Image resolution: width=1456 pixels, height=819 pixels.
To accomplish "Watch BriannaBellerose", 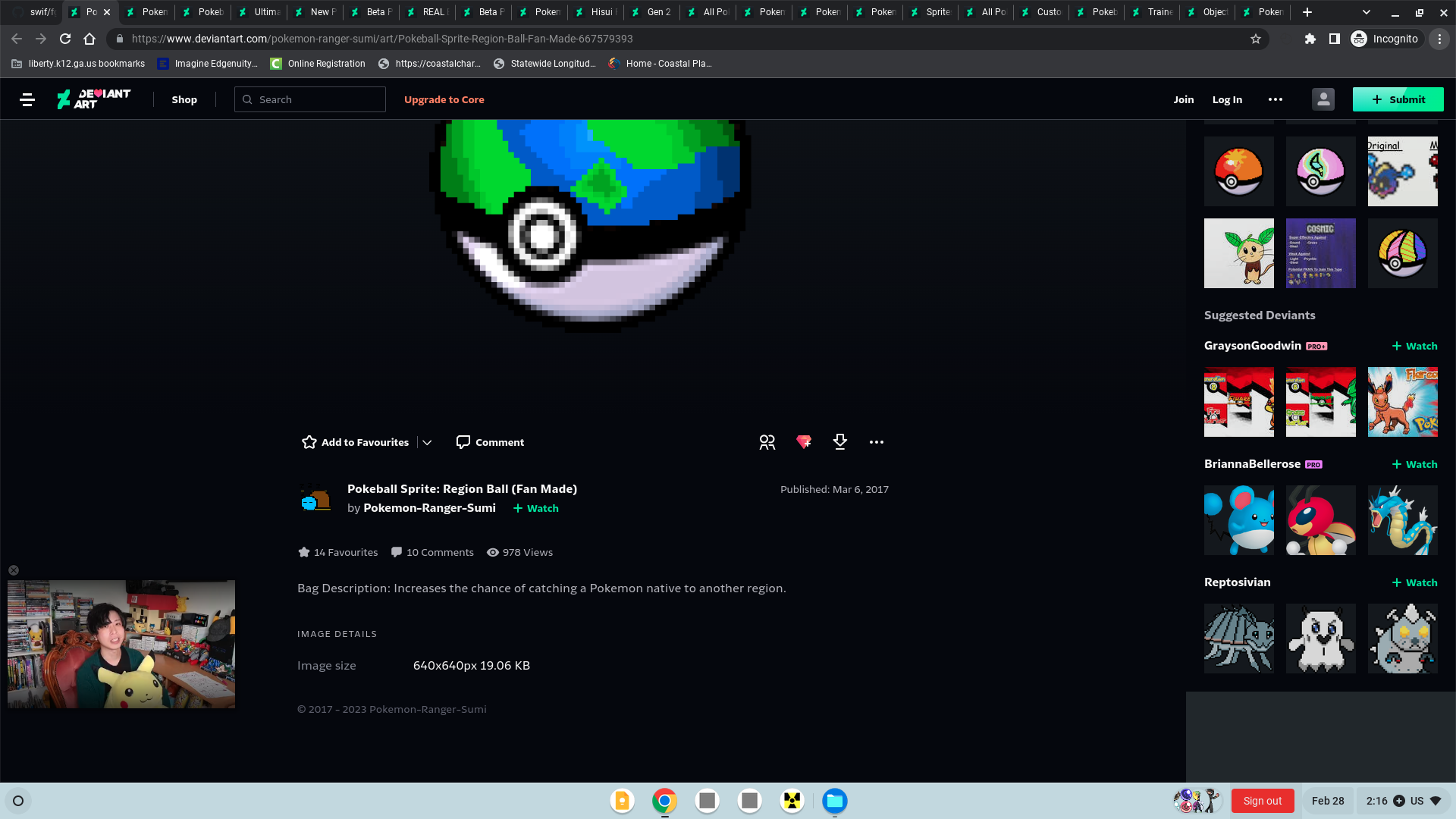I will (1414, 464).
